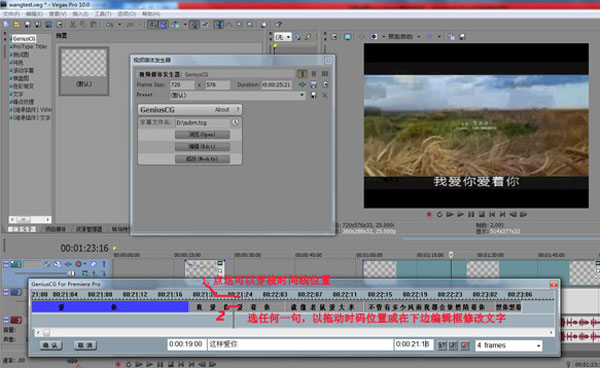The image size is (600, 368).
Task: Click the Delete preset X icon
Action: click(x=325, y=95)
